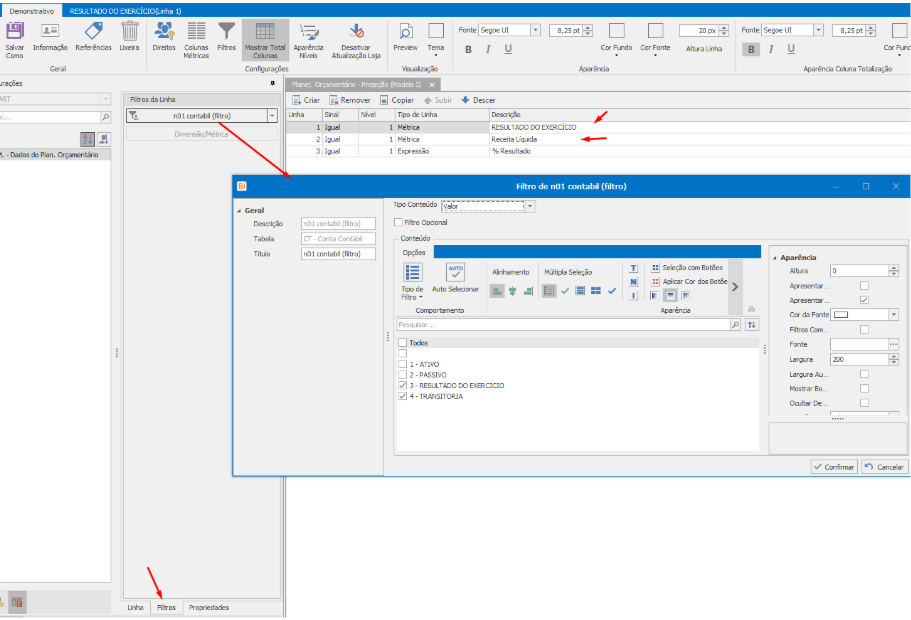Click the Cancelar button
Image resolution: width=911 pixels, height=620 pixels.
pyautogui.click(x=884, y=467)
